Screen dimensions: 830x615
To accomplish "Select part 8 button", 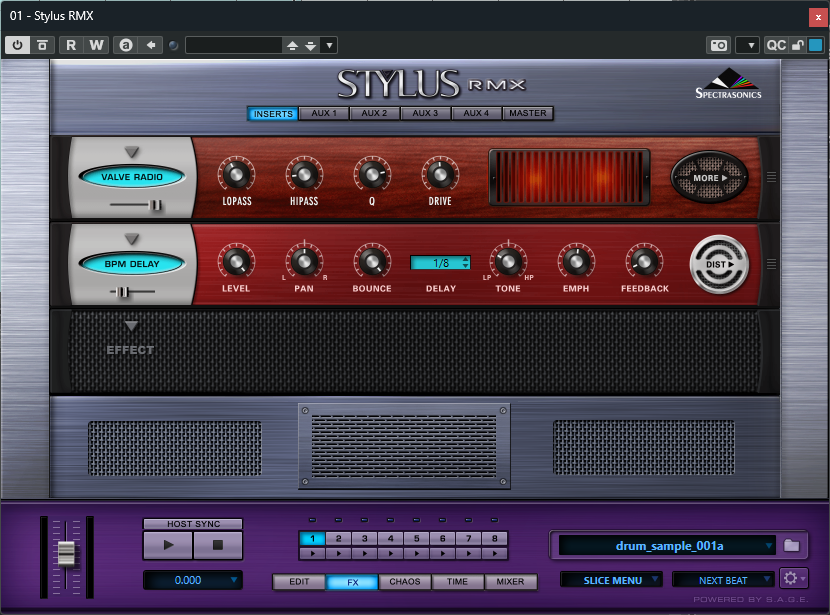I will pyautogui.click(x=494, y=538).
